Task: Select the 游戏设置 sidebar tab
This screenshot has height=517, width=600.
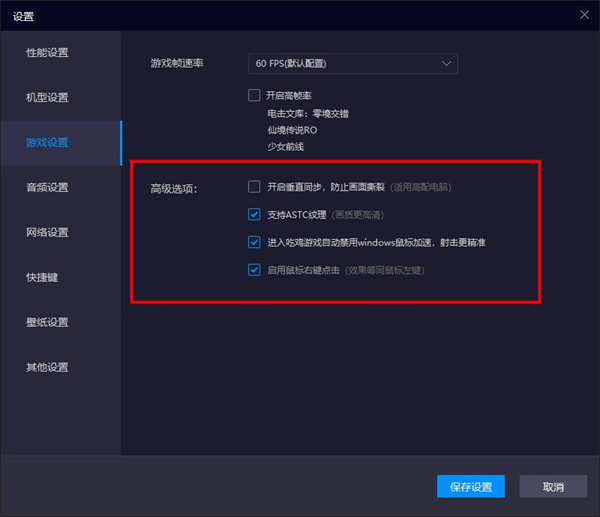Action: pyautogui.click(x=48, y=142)
